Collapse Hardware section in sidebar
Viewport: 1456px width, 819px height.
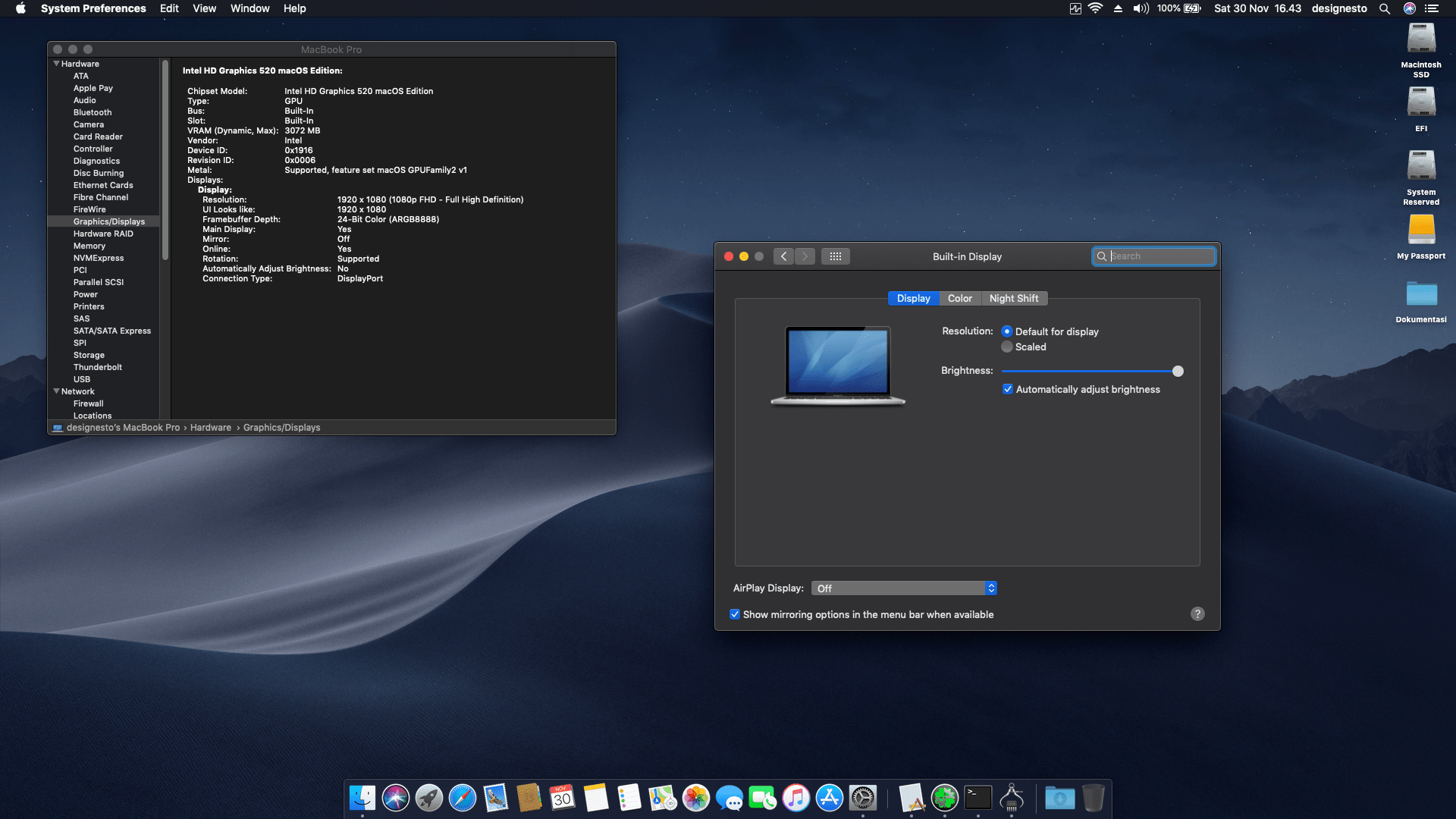(56, 64)
